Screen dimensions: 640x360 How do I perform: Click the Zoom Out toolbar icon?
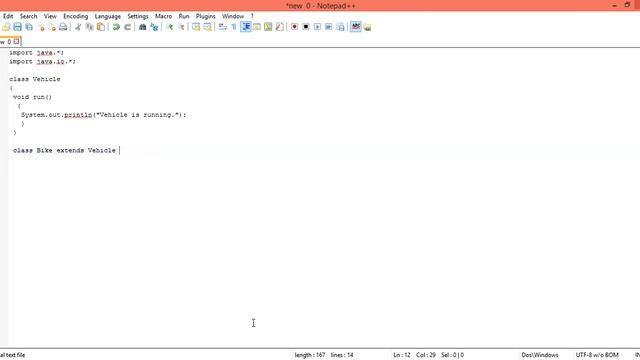point(181,27)
